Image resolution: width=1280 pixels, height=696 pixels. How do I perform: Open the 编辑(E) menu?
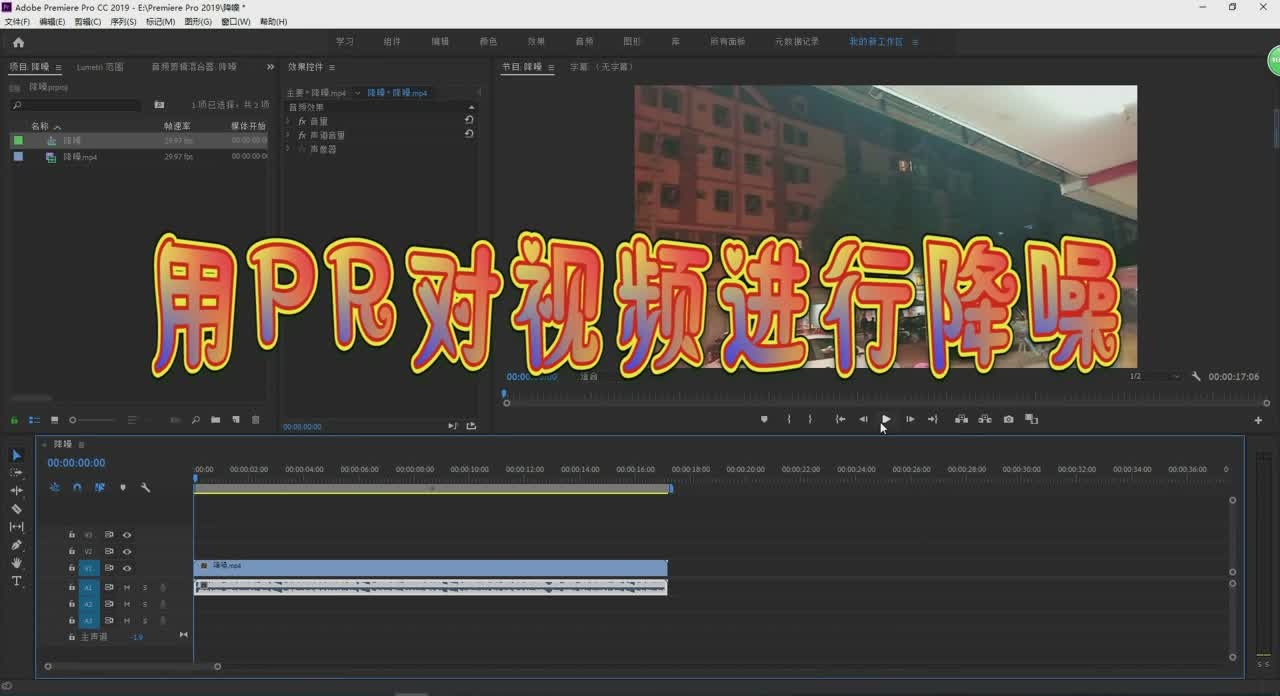tap(52, 21)
